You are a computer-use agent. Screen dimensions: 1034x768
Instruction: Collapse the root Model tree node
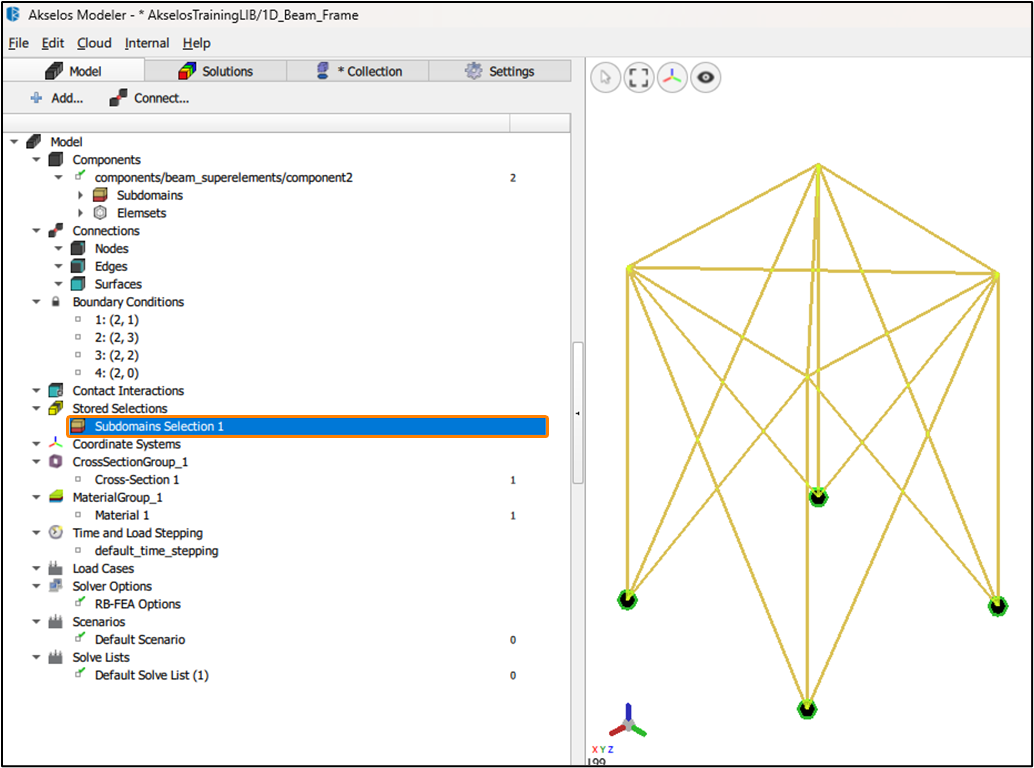point(14,142)
